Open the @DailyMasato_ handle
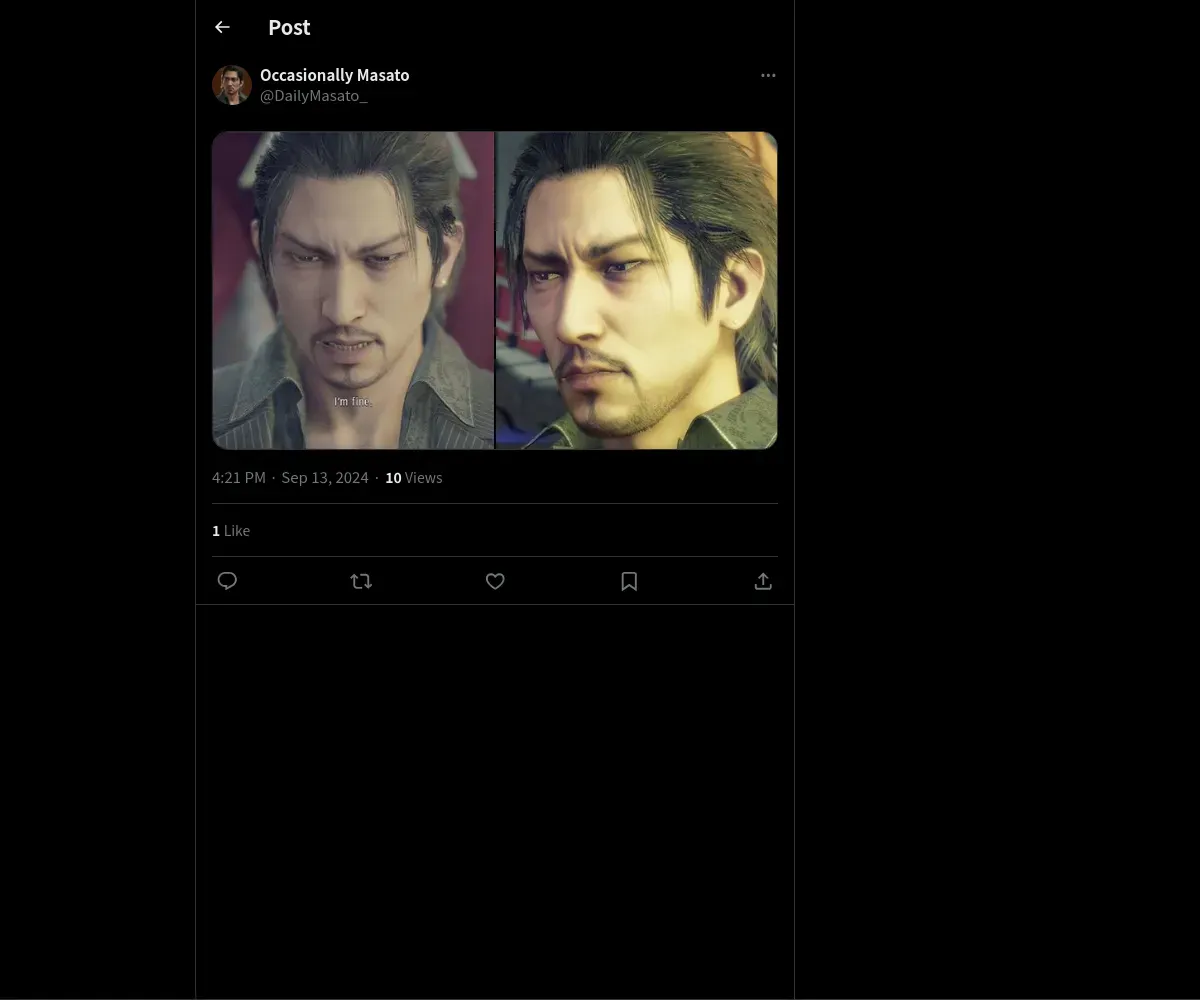Screen dimensions: 1200x1000 pos(313,96)
